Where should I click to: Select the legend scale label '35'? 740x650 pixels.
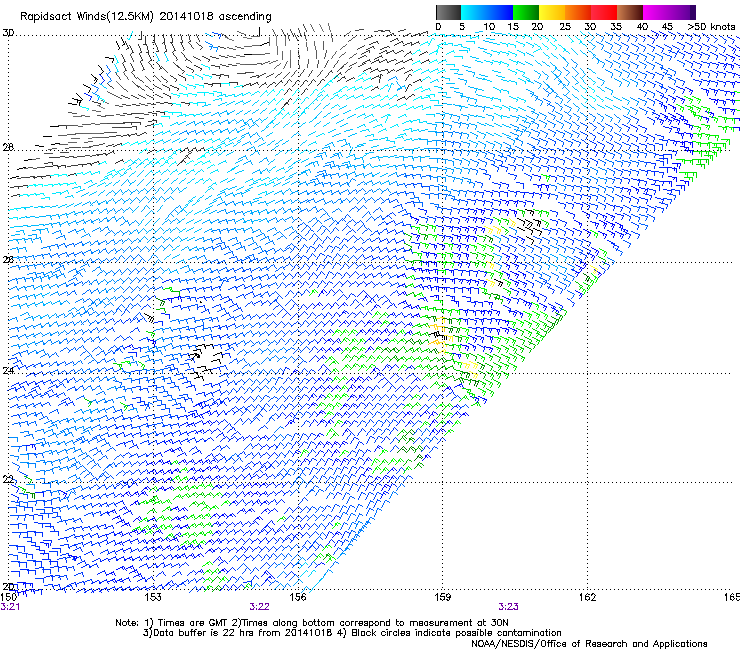(616, 27)
